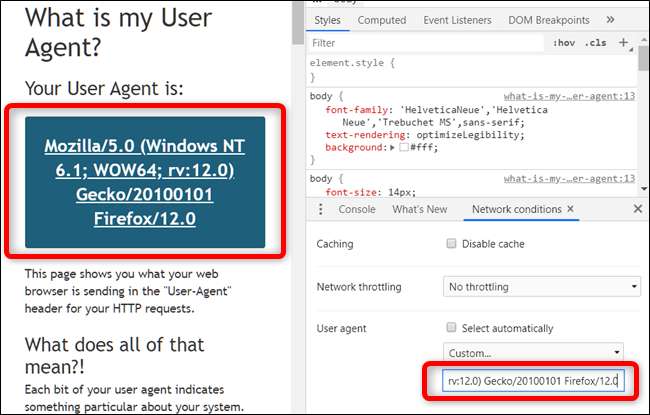This screenshot has width=650, height=415.
Task: Open the Custom user agent dropdown
Action: (534, 353)
